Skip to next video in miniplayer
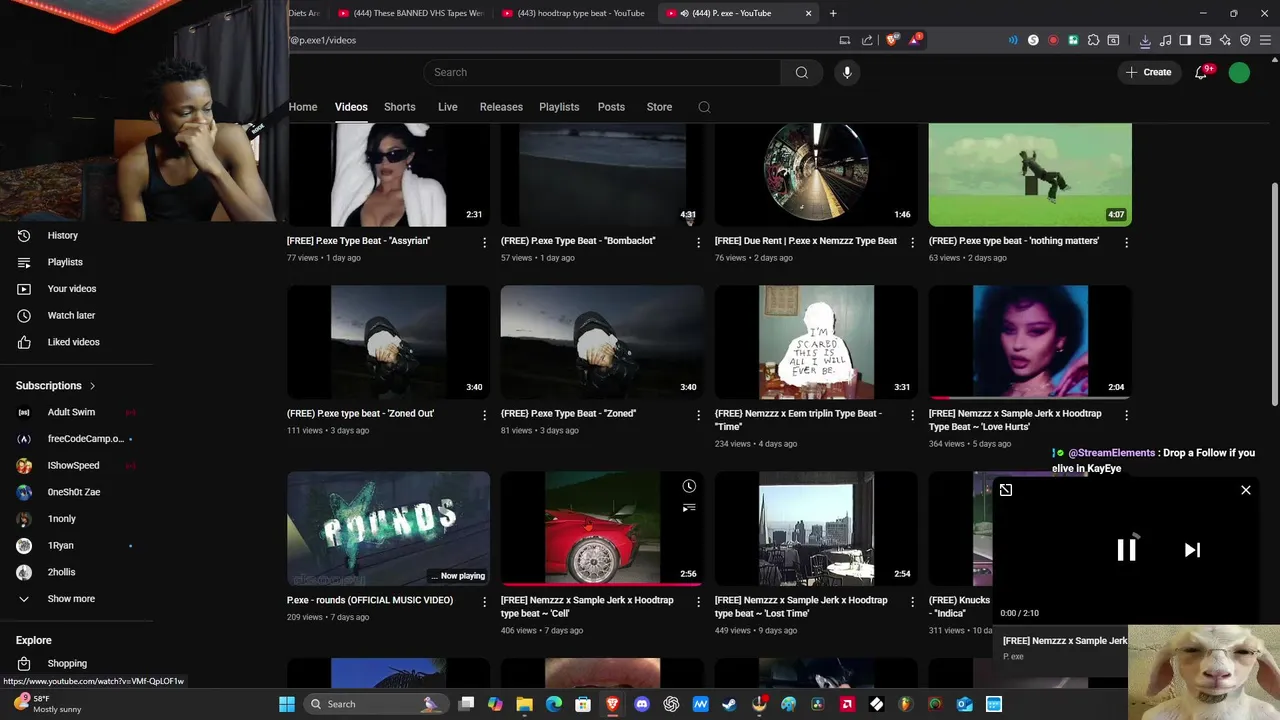 [1192, 550]
